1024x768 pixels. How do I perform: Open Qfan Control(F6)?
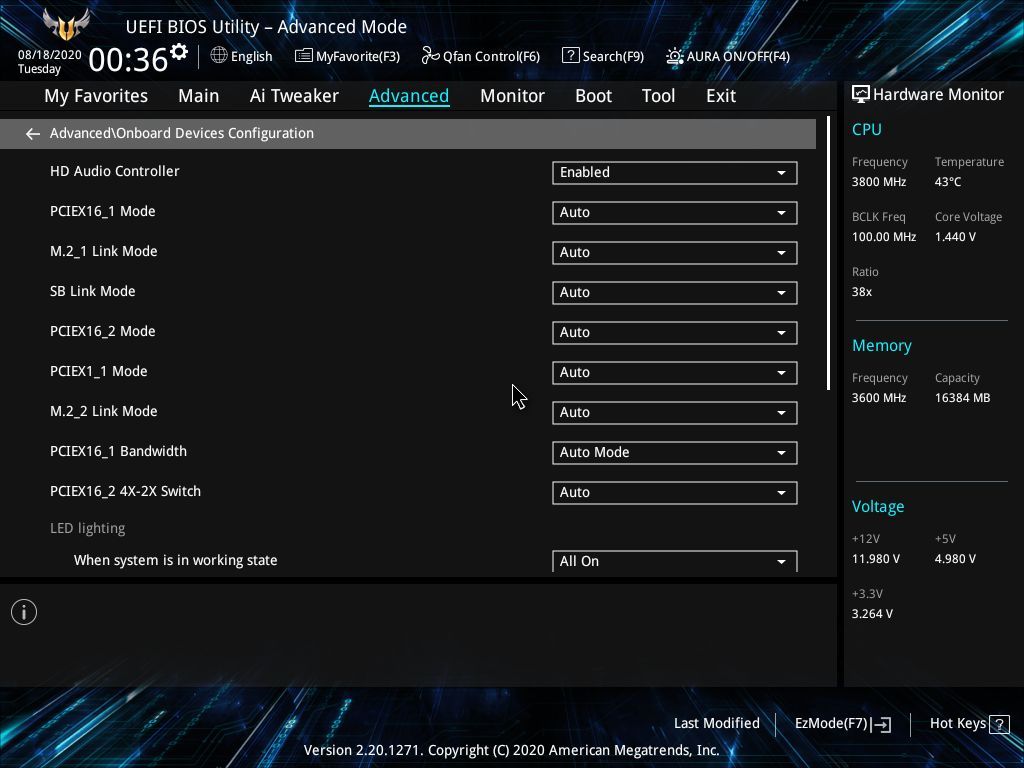(481, 56)
